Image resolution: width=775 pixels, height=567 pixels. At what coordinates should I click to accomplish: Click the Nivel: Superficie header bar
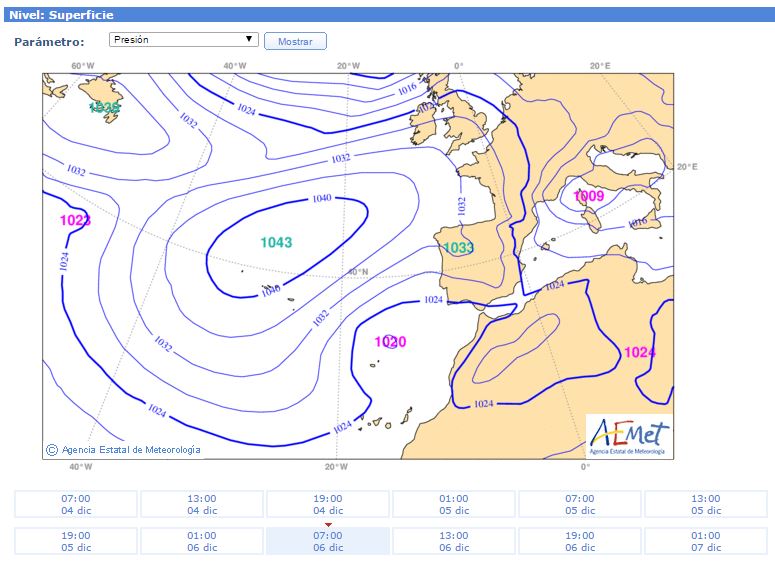click(x=387, y=15)
